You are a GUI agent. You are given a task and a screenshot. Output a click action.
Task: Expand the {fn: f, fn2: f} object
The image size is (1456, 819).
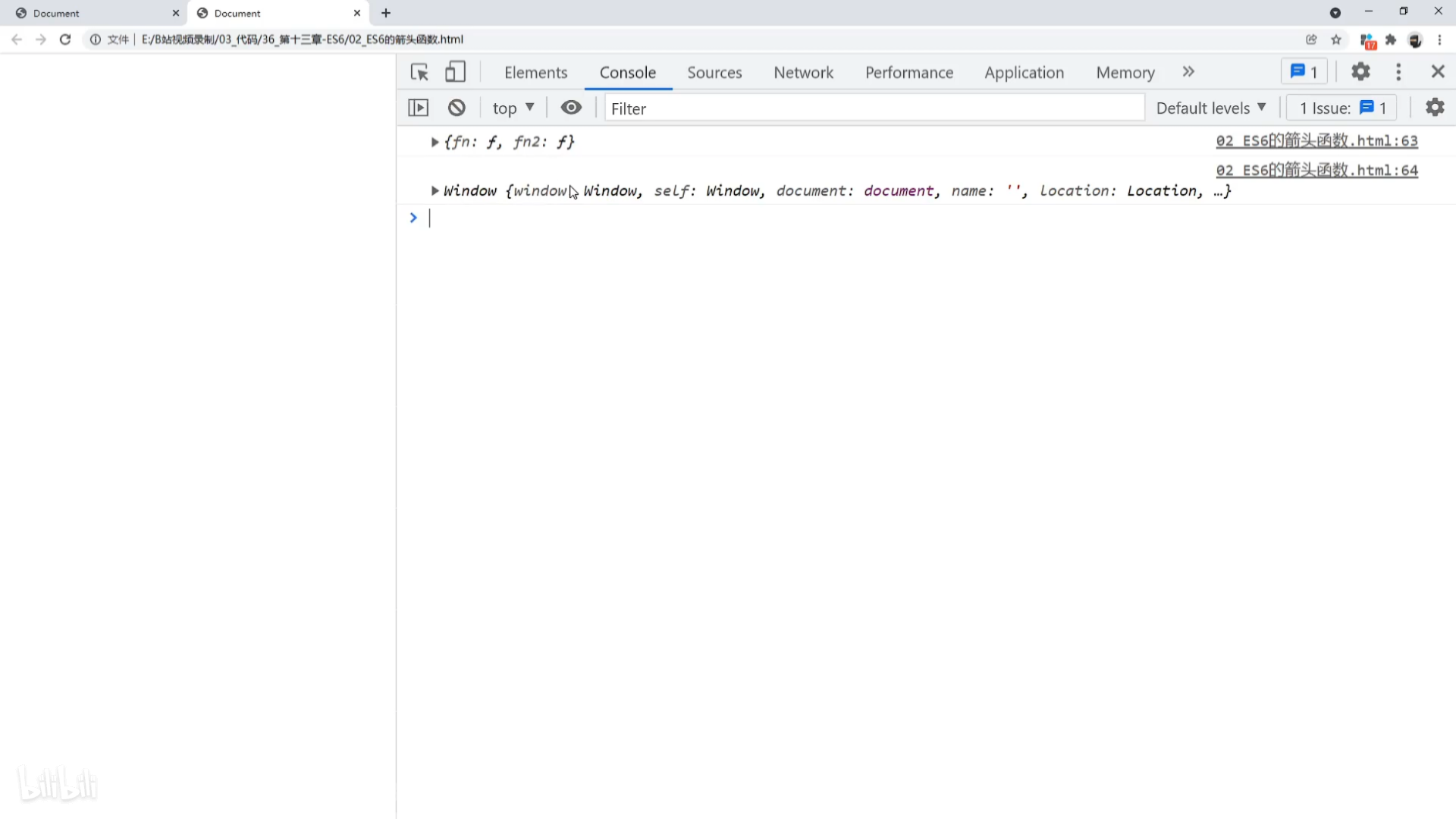click(435, 142)
